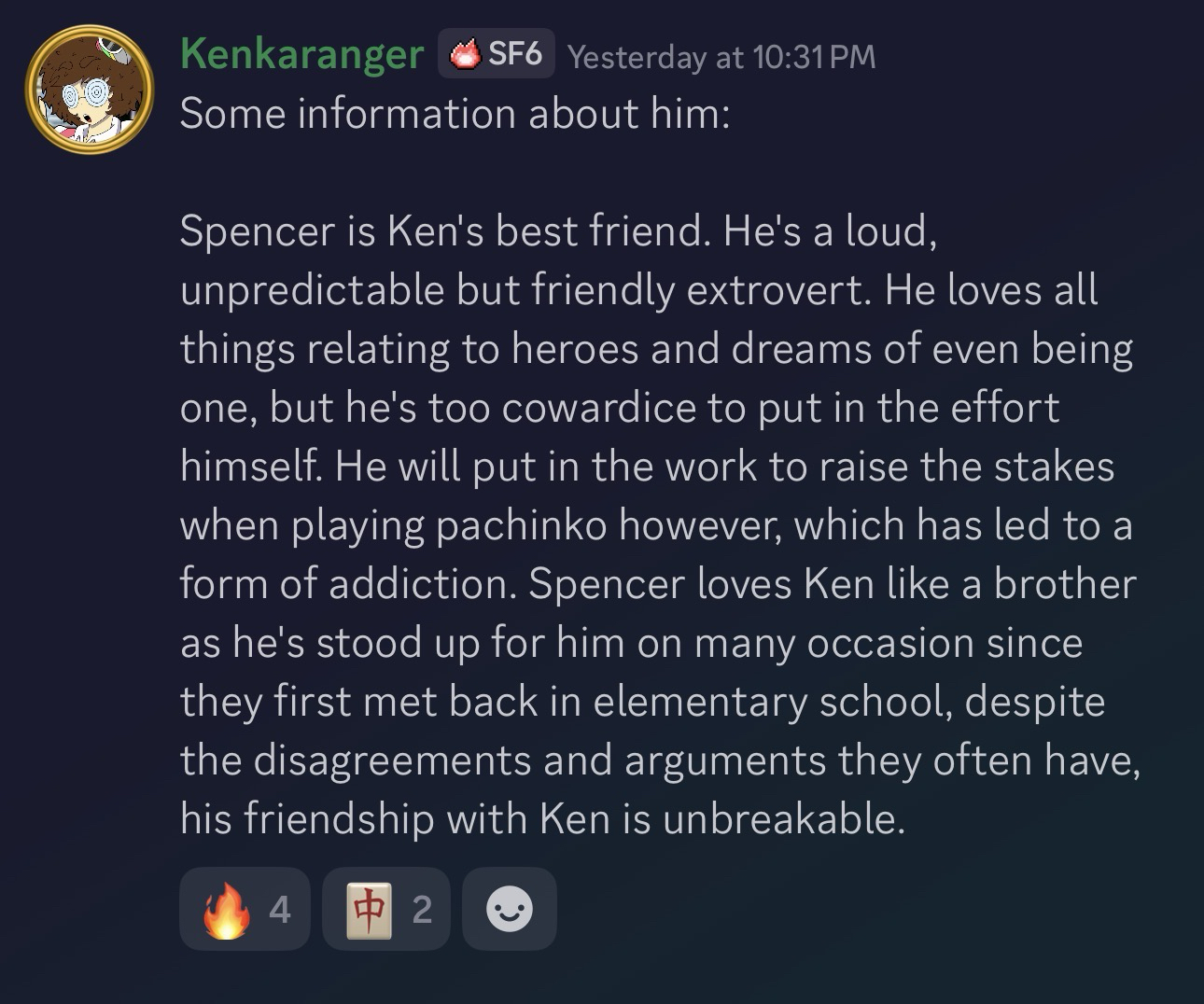This screenshot has height=1004, width=1204.
Task: Click the mahjong reaction count 2
Action: [422, 910]
